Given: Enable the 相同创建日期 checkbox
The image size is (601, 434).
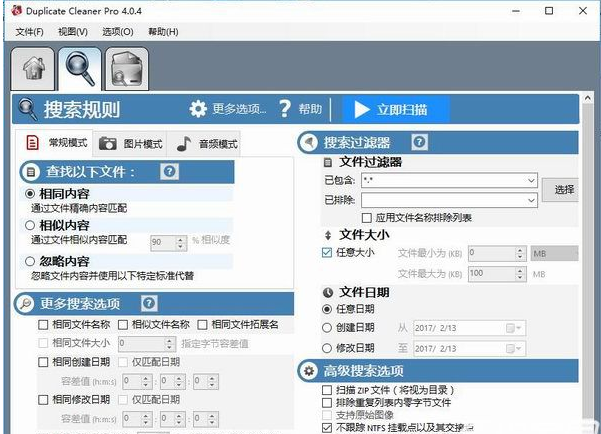Looking at the screenshot, I should pos(43,362).
